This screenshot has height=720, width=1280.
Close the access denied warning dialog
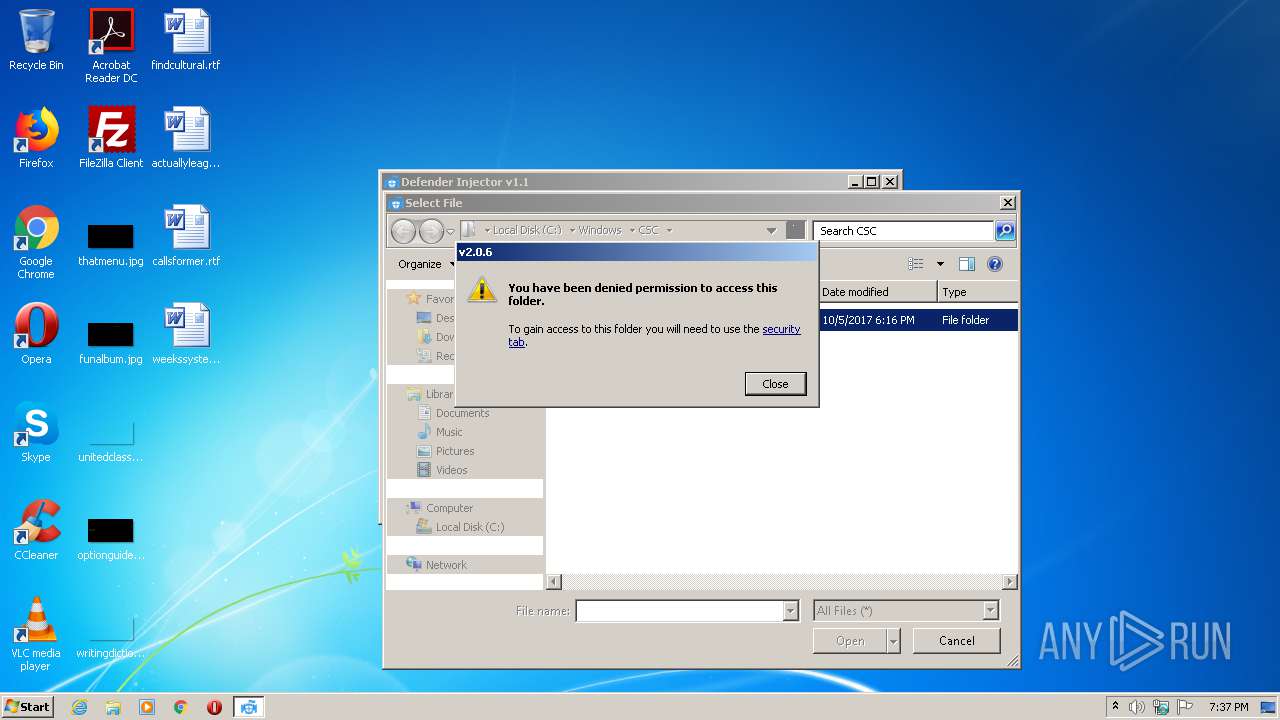[x=775, y=384]
